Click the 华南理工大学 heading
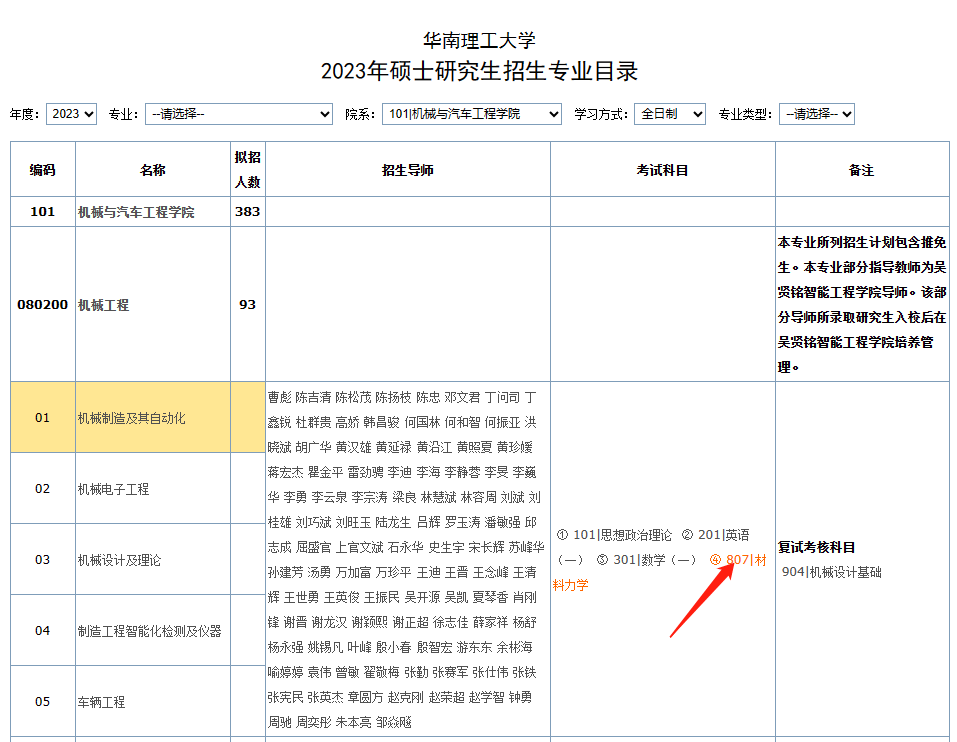 pyautogui.click(x=479, y=40)
